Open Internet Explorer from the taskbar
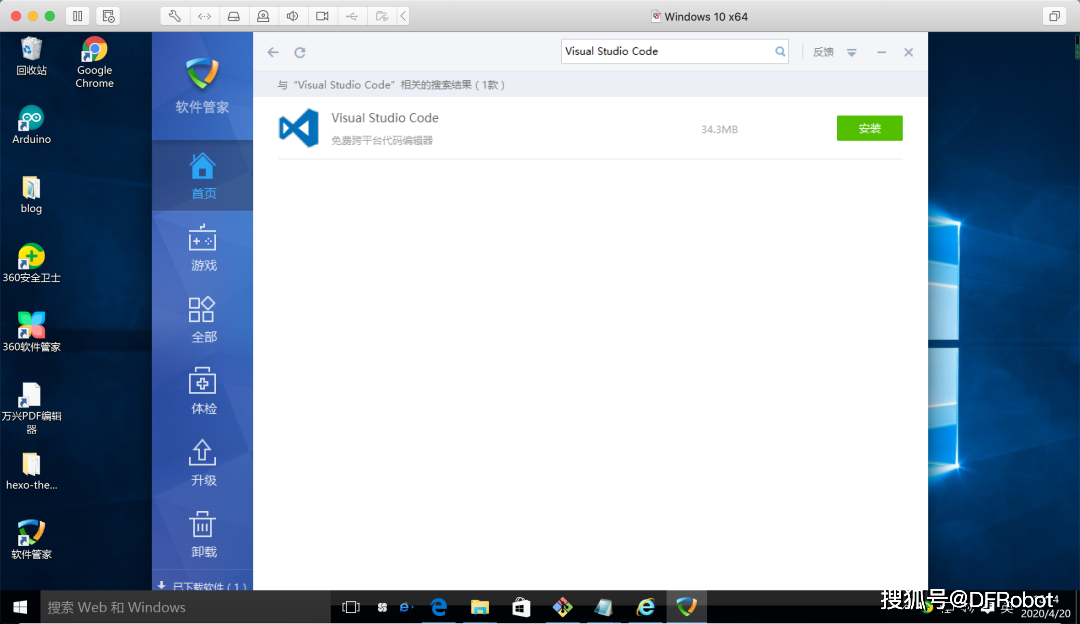 pos(645,607)
